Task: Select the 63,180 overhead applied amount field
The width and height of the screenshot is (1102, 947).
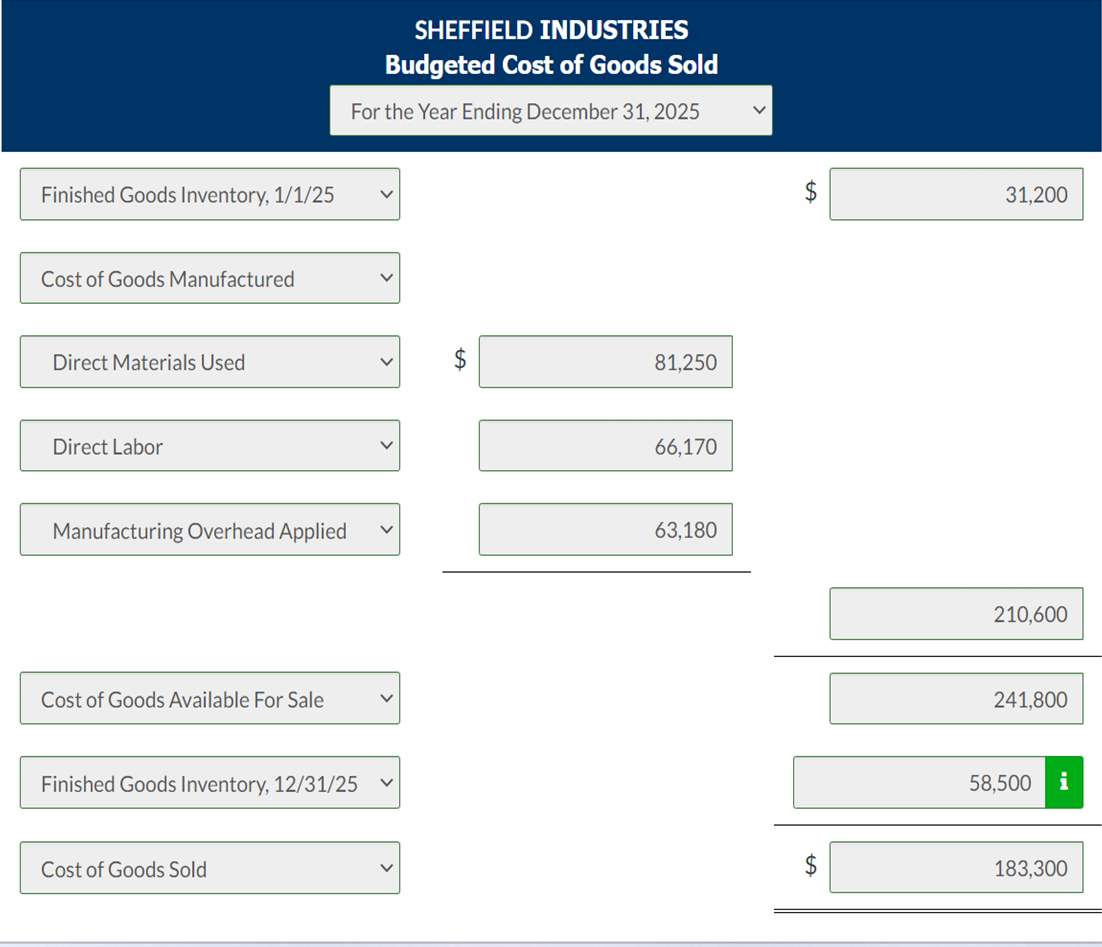Action: [x=605, y=529]
